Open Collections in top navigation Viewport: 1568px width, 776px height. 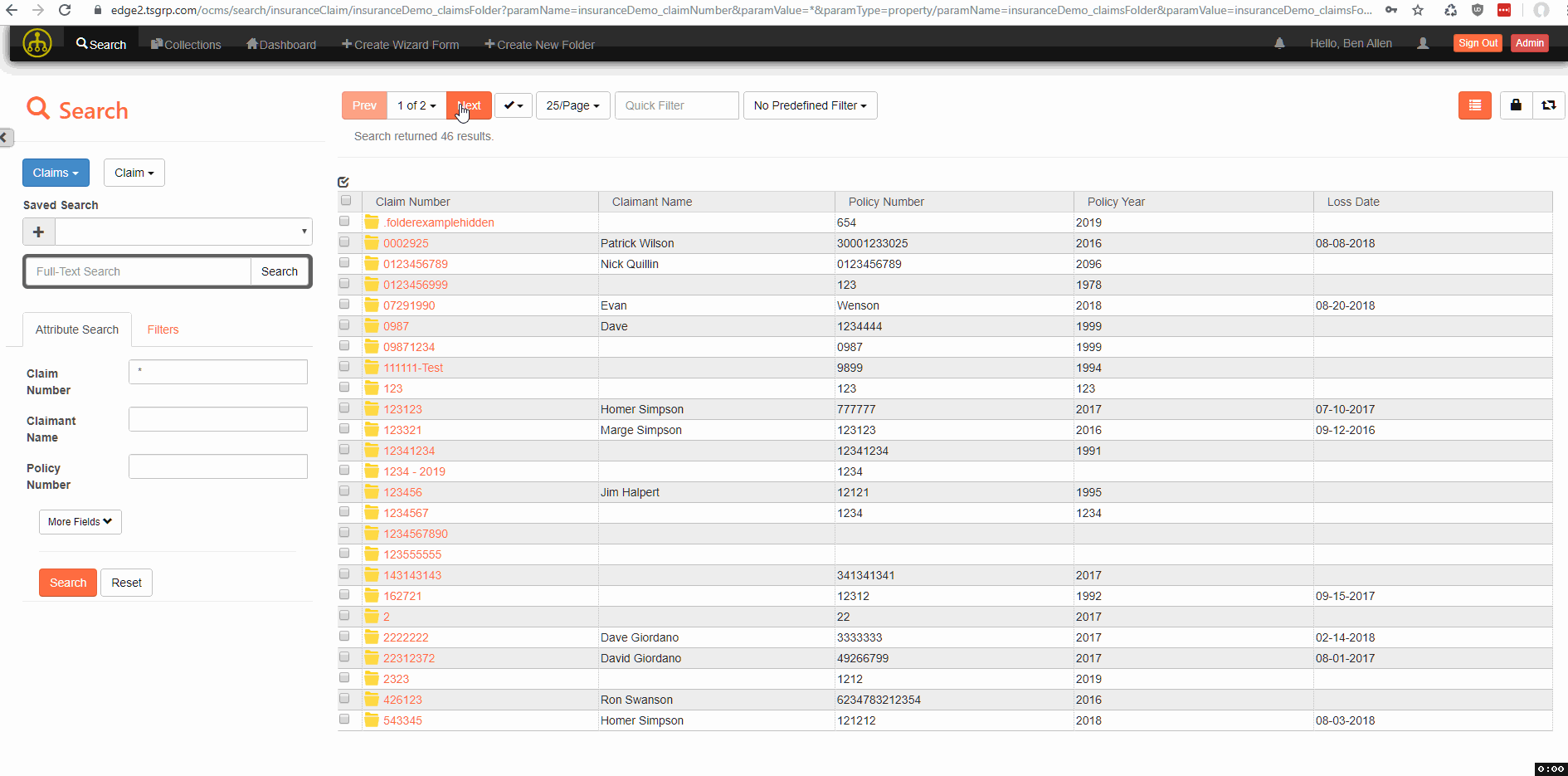click(x=186, y=45)
